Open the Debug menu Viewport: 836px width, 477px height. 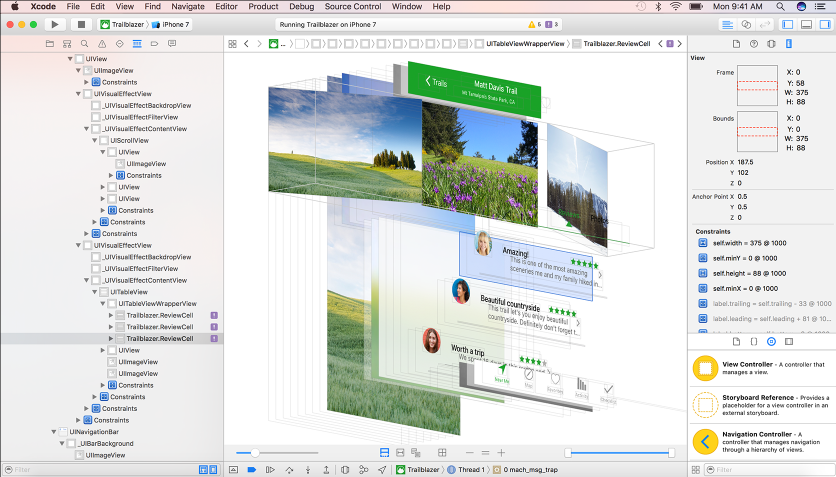click(x=301, y=6)
